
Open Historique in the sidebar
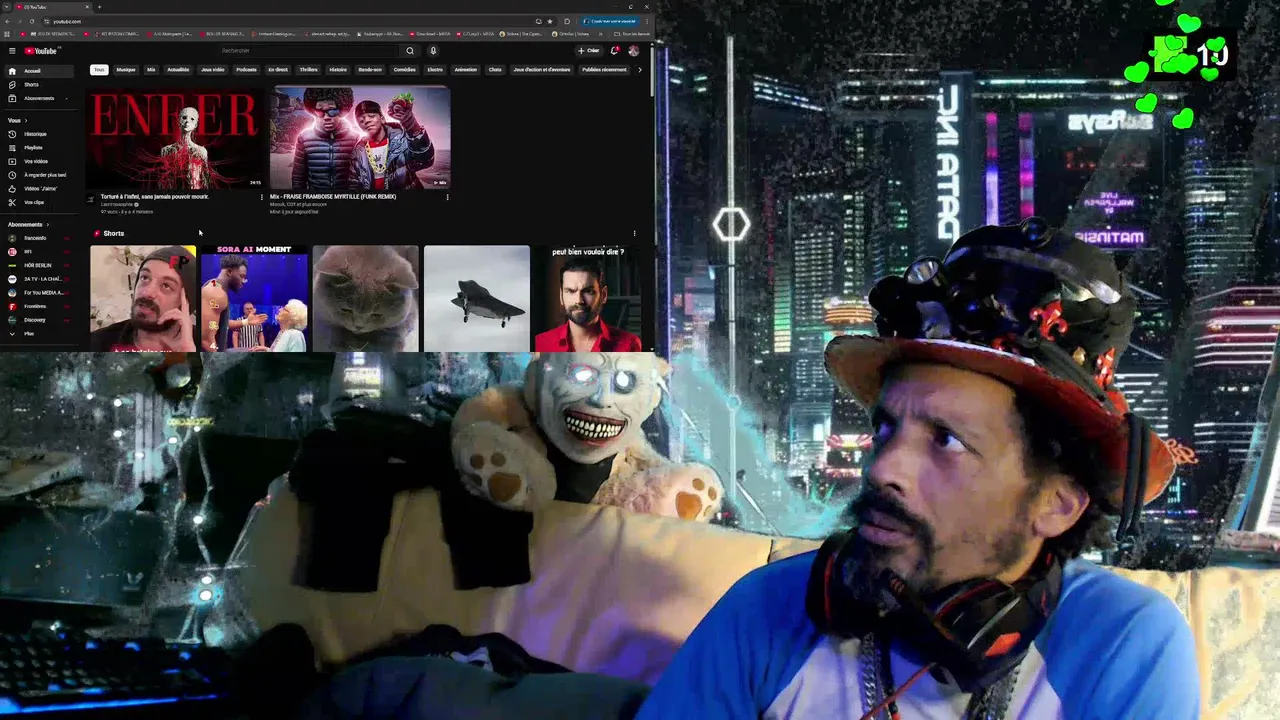point(37,134)
